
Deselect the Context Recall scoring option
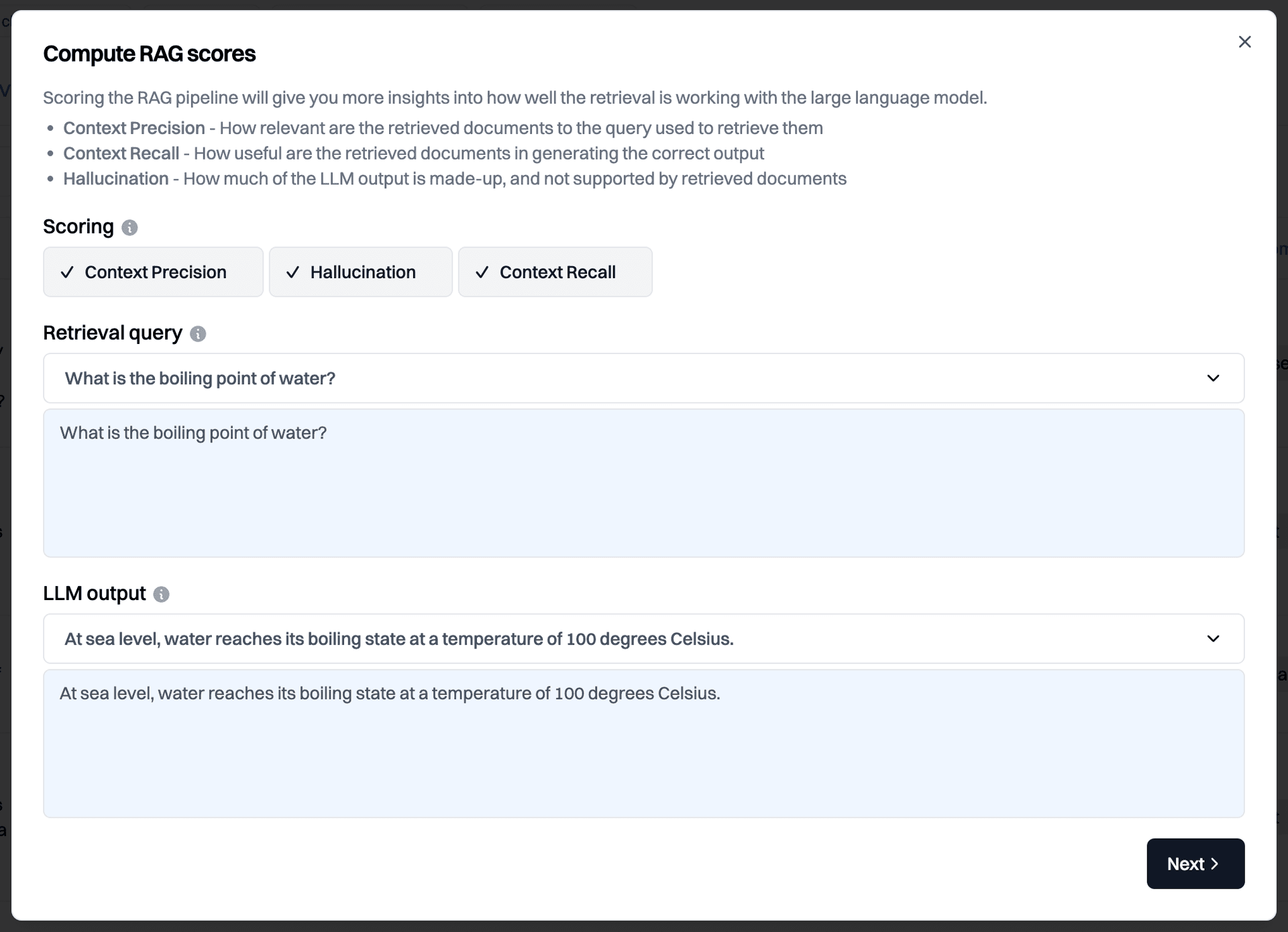[x=555, y=272]
